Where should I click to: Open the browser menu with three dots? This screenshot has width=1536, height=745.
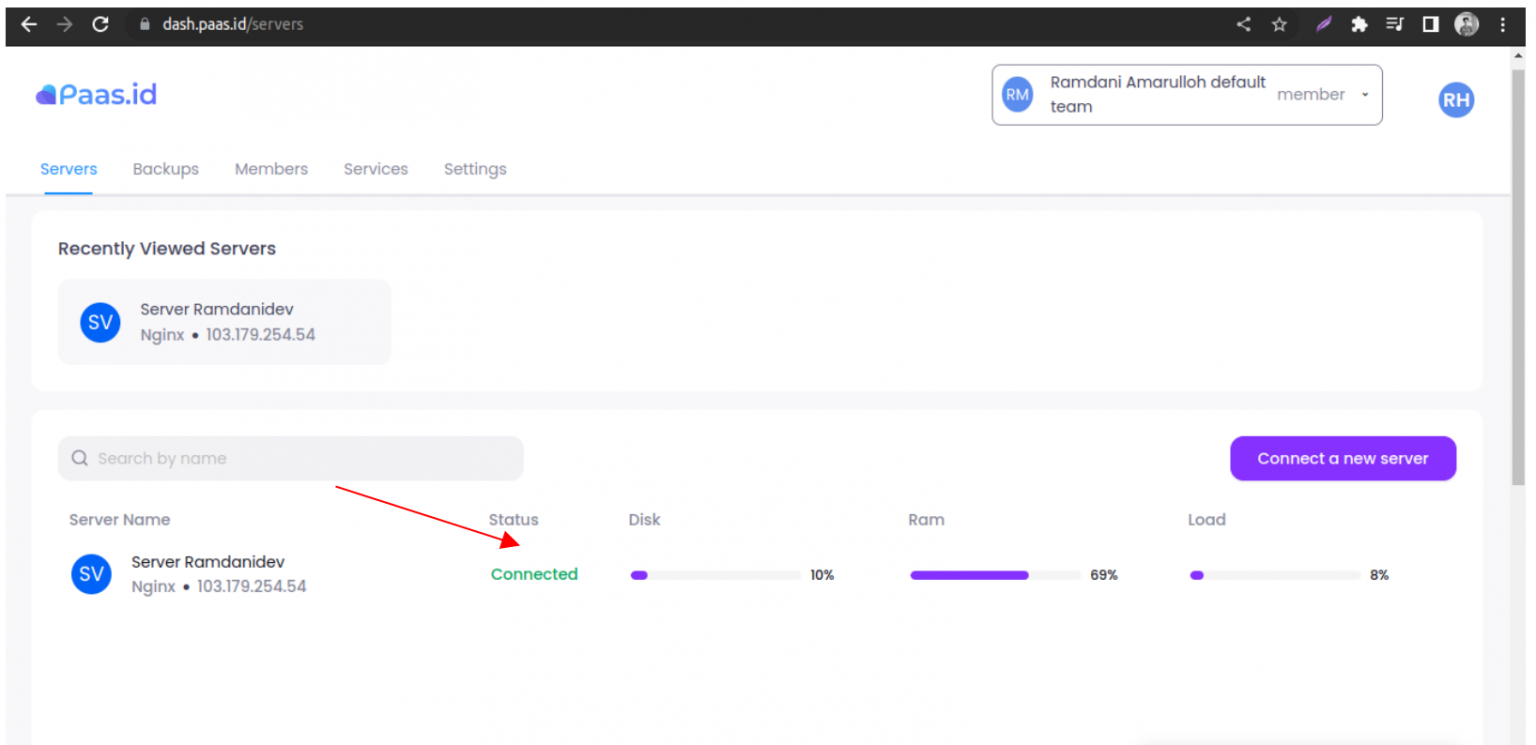1502,24
